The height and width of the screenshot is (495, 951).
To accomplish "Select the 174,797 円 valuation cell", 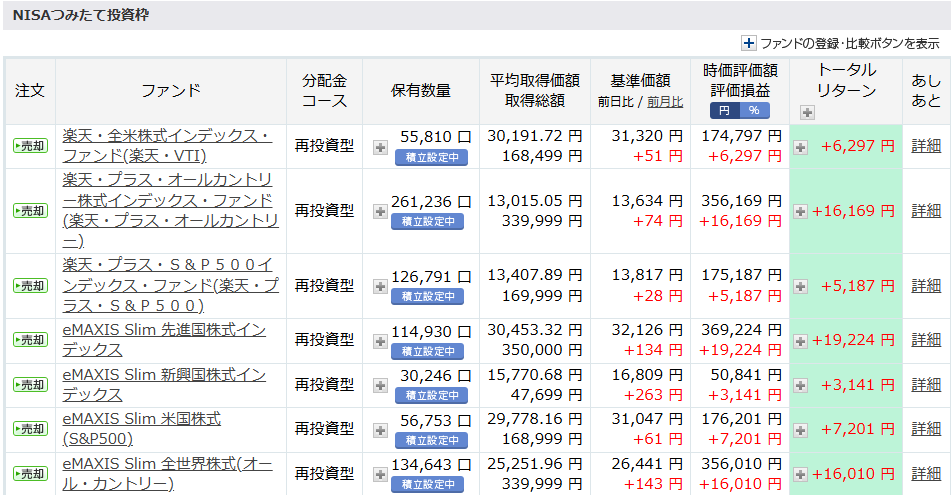I will [741, 136].
